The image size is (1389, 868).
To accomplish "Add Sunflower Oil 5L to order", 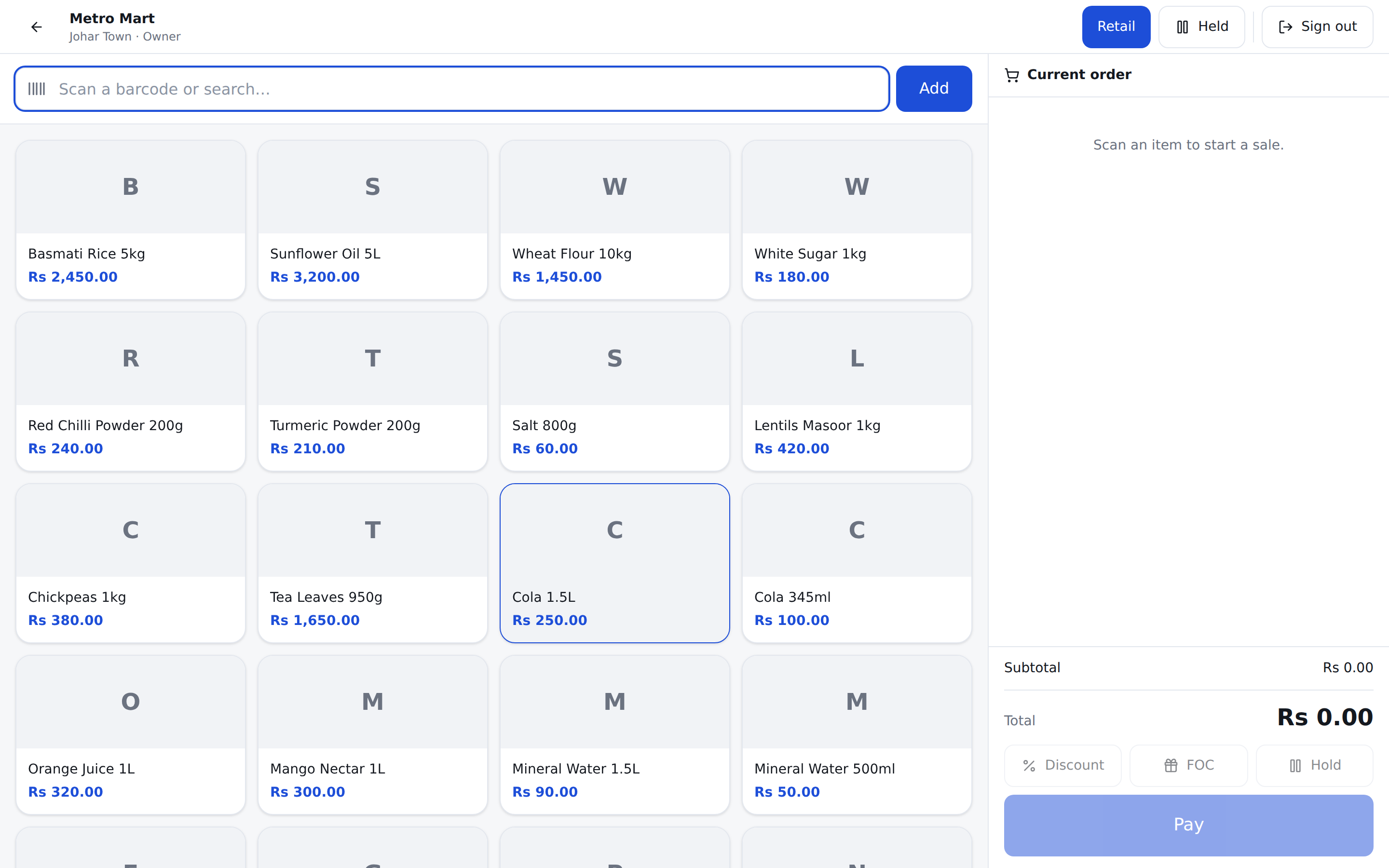I will click(x=373, y=220).
